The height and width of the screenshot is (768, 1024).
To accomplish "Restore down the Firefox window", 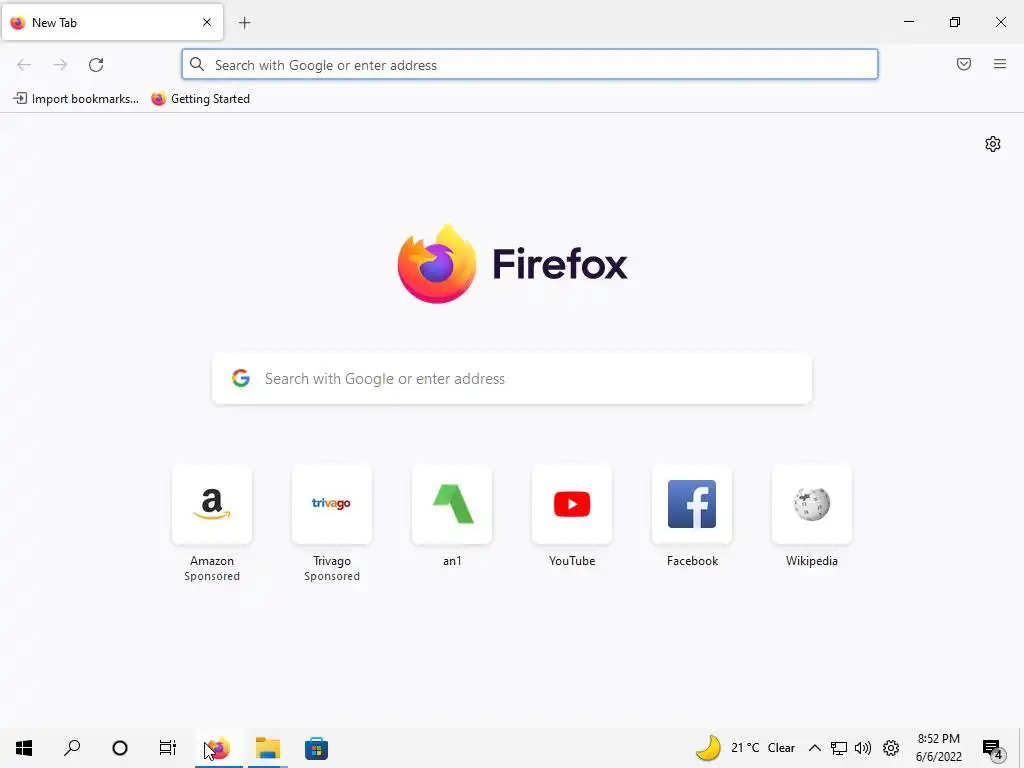I will click(955, 22).
